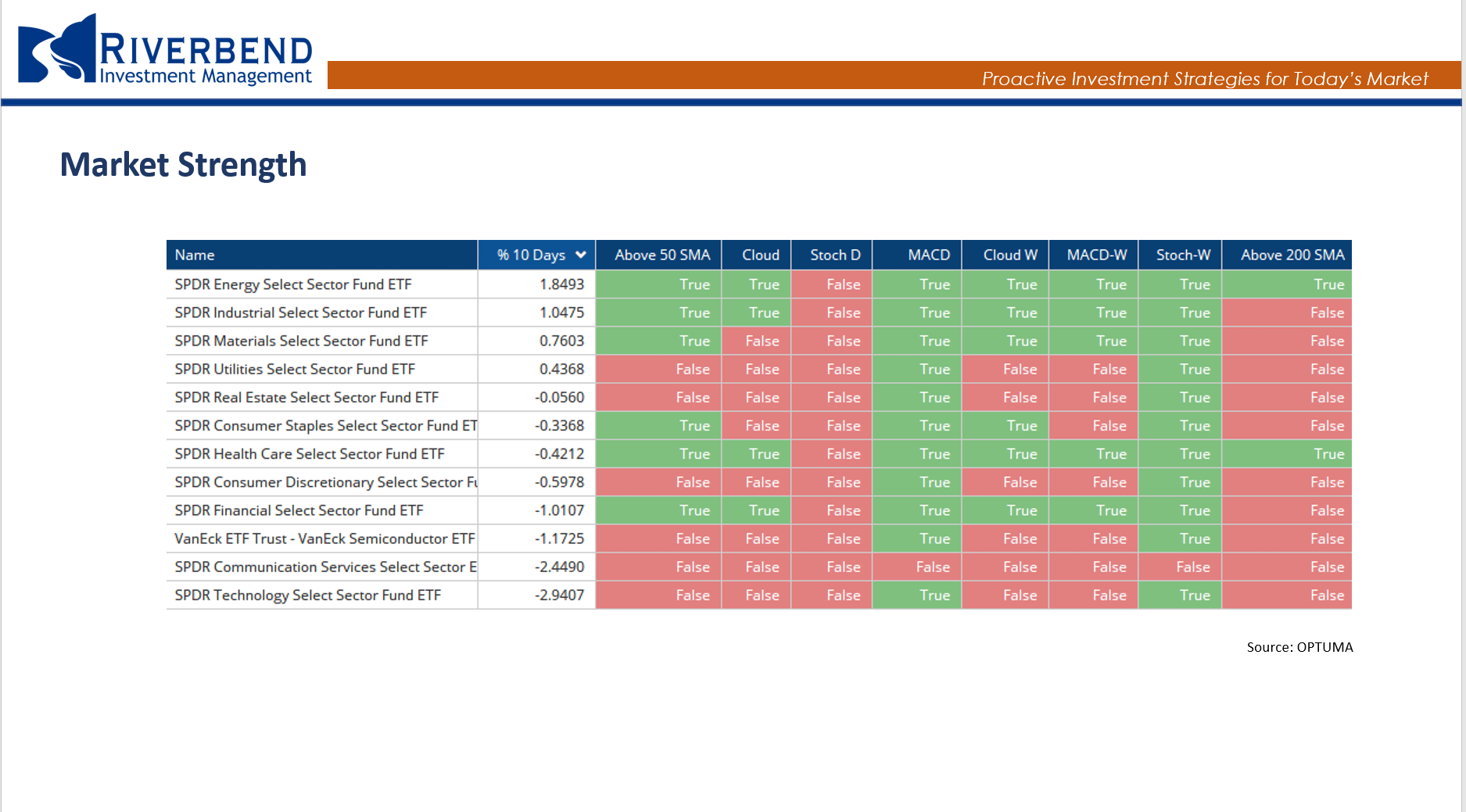The width and height of the screenshot is (1466, 812).
Task: Click the -0.4212 value for Health Care
Action: click(560, 453)
